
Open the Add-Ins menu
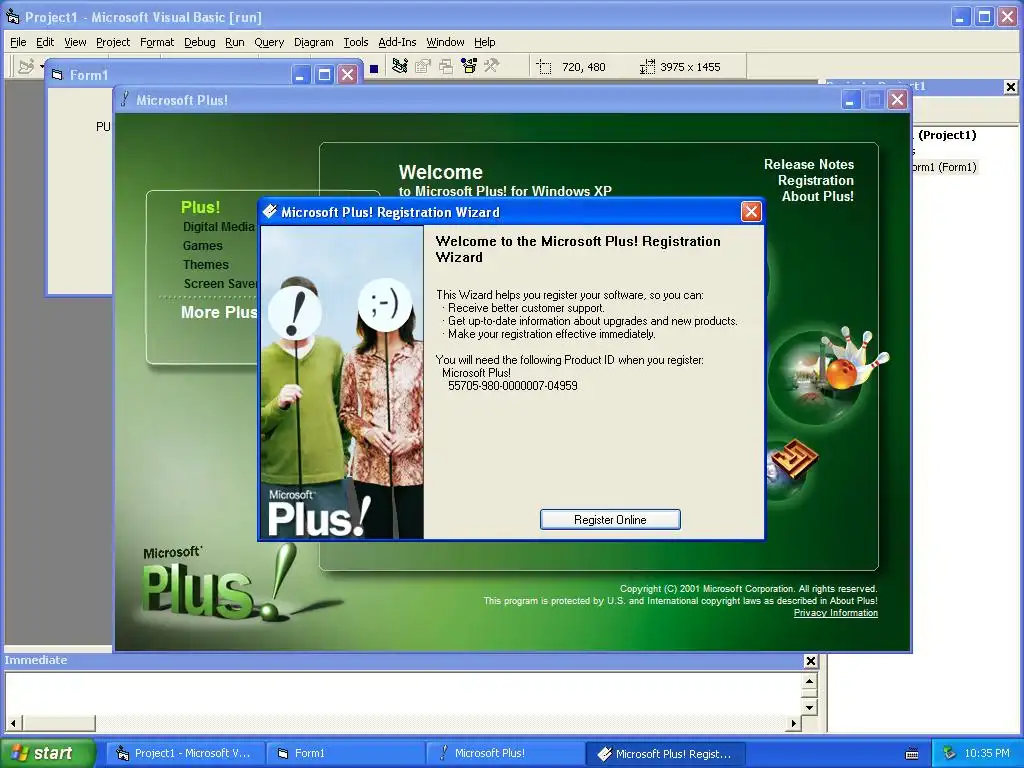(397, 42)
